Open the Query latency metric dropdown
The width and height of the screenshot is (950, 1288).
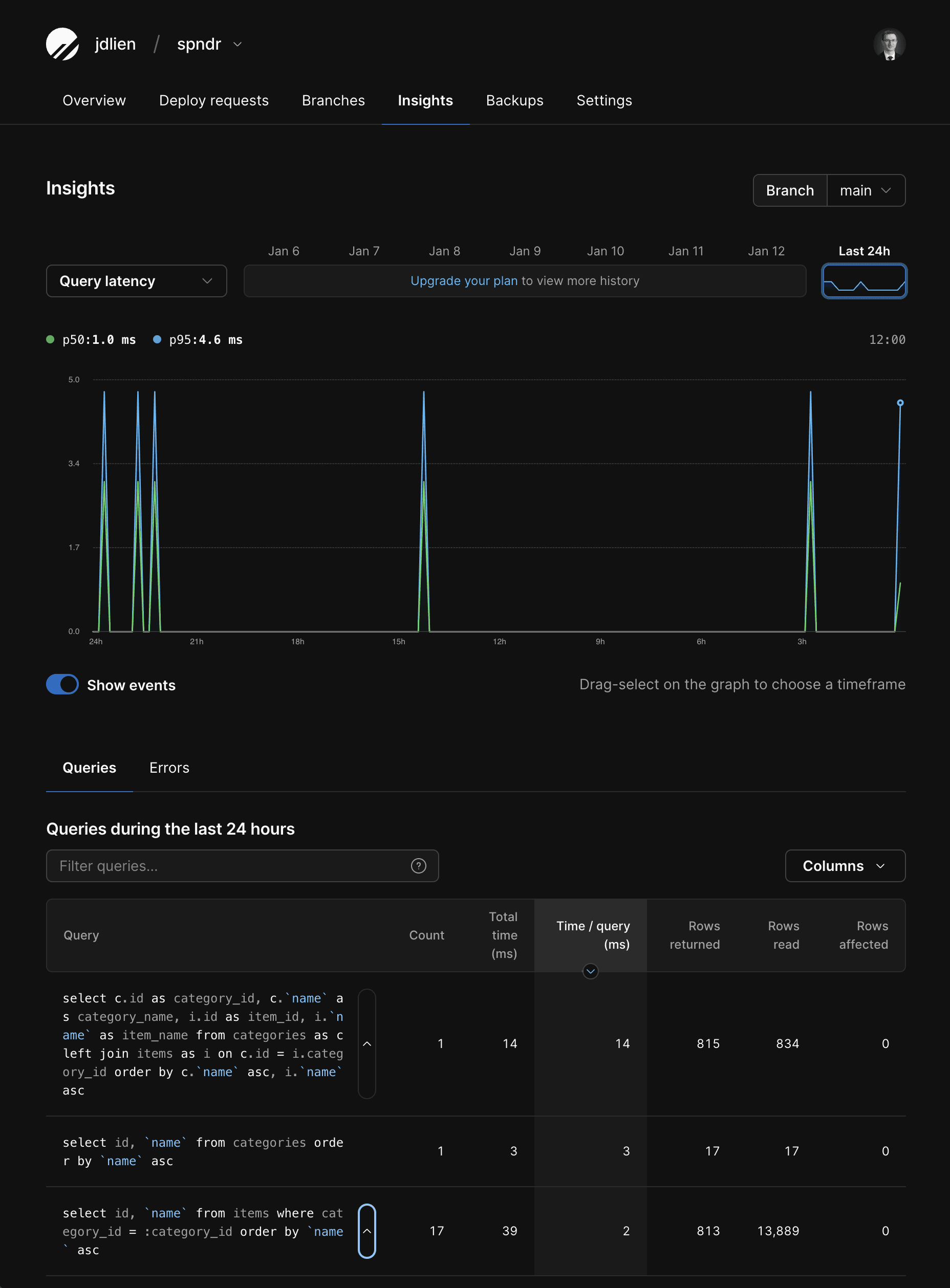136,281
